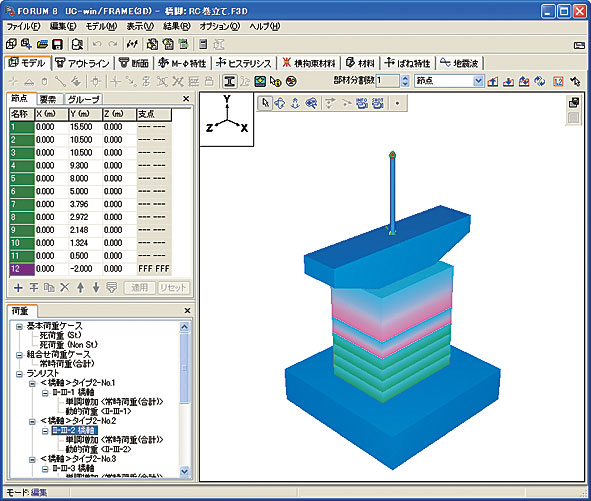Collapse the ランリスト tree node

click(x=19, y=374)
